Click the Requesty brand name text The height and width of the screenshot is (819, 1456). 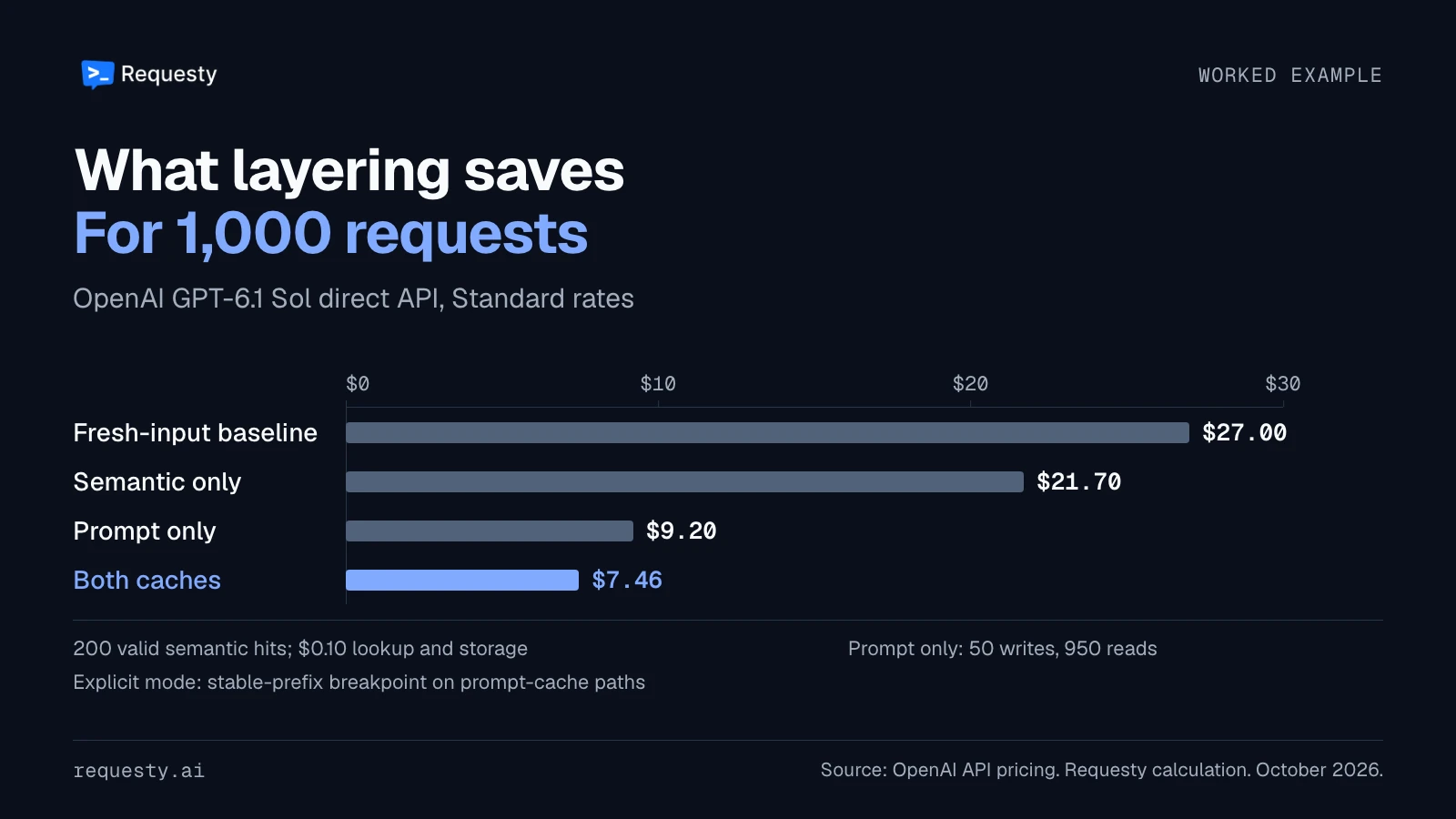168,75
